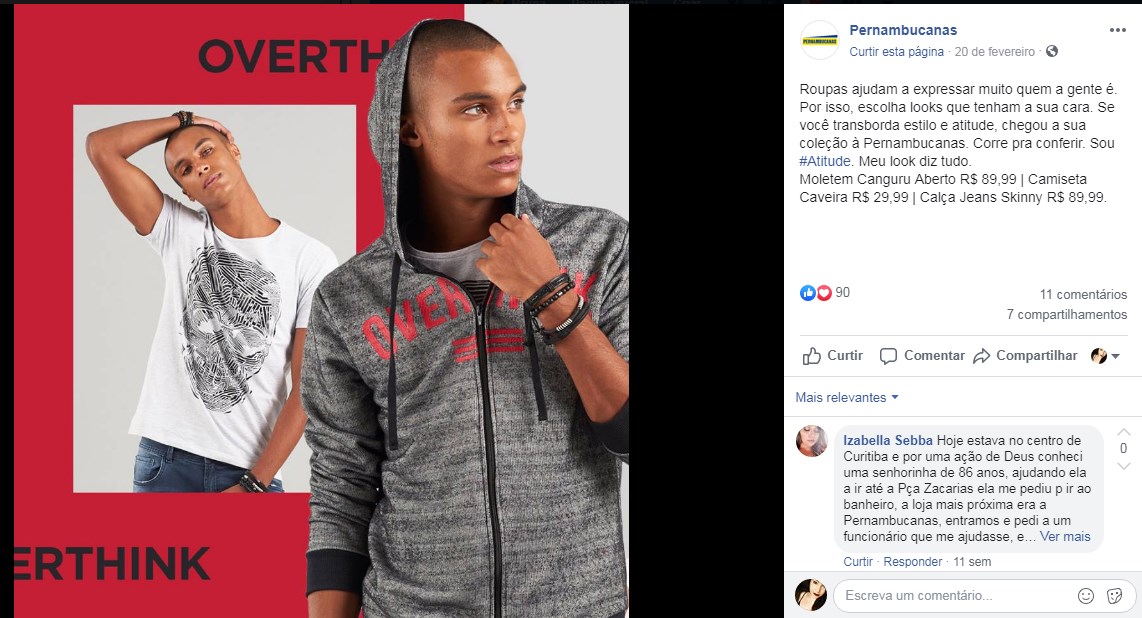Open the #Atitude hashtag link
This screenshot has width=1142, height=618.
(x=825, y=161)
